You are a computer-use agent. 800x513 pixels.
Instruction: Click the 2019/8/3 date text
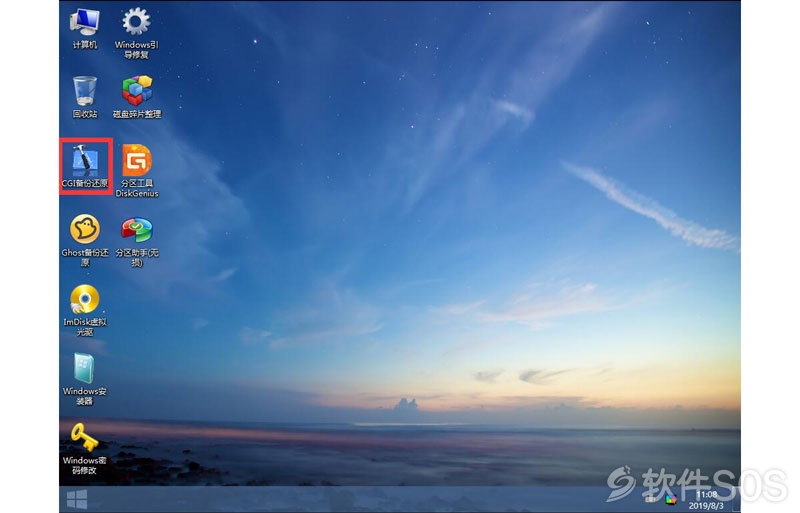(706, 505)
